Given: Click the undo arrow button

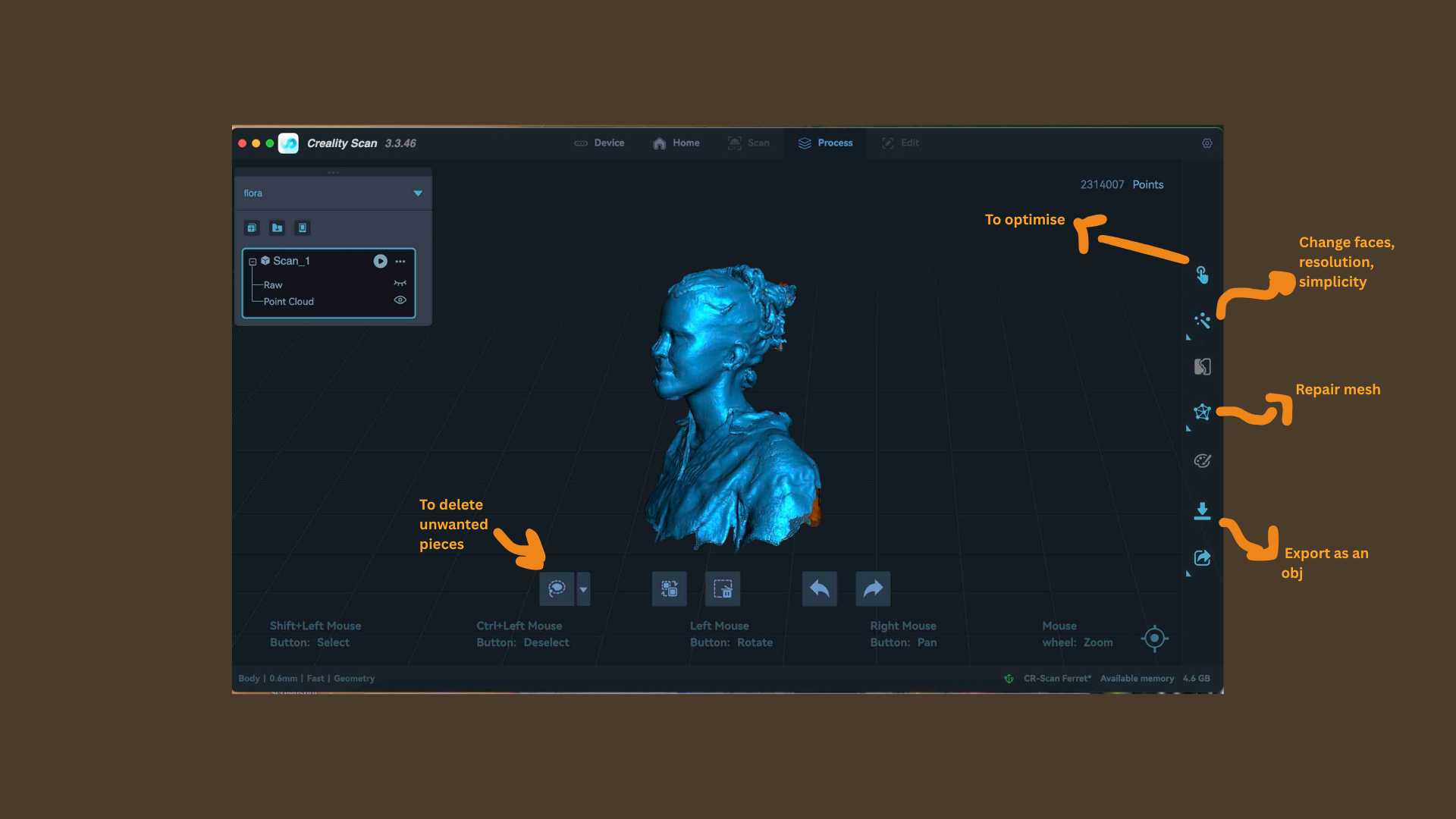Looking at the screenshot, I should tap(819, 589).
